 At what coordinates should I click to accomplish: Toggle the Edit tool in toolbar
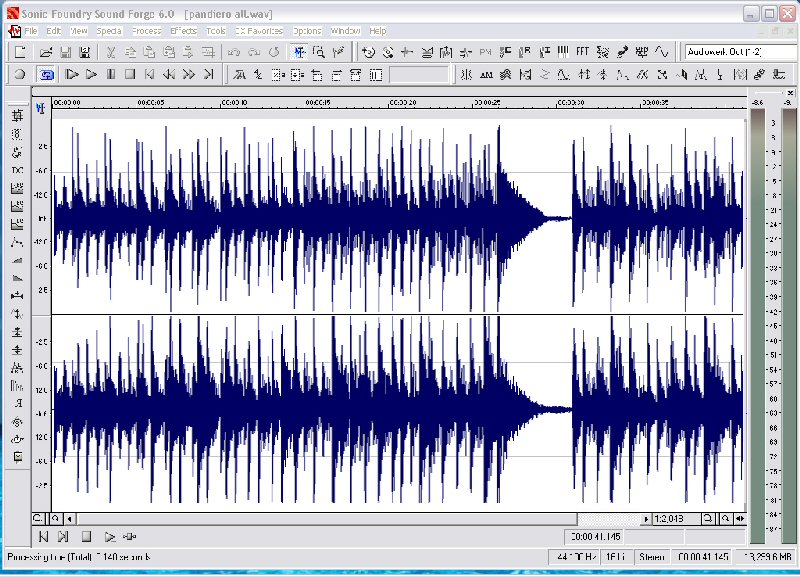299,52
